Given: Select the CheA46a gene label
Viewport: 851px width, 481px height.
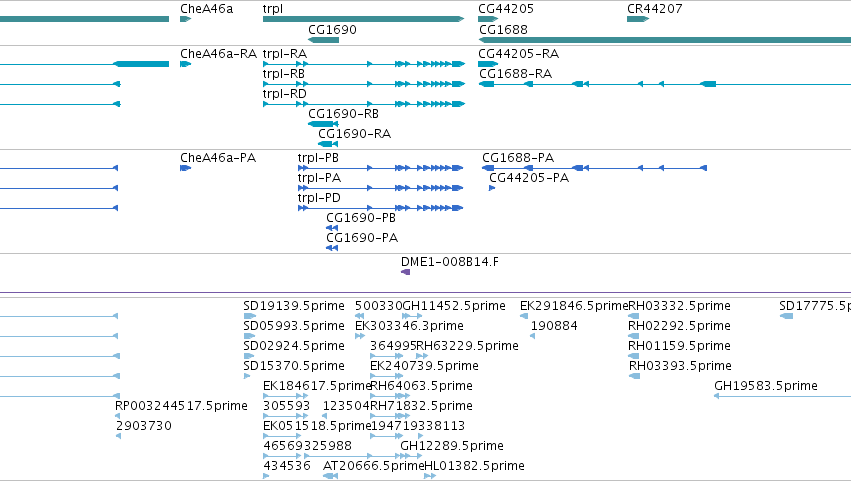Looking at the screenshot, I should pos(206,9).
